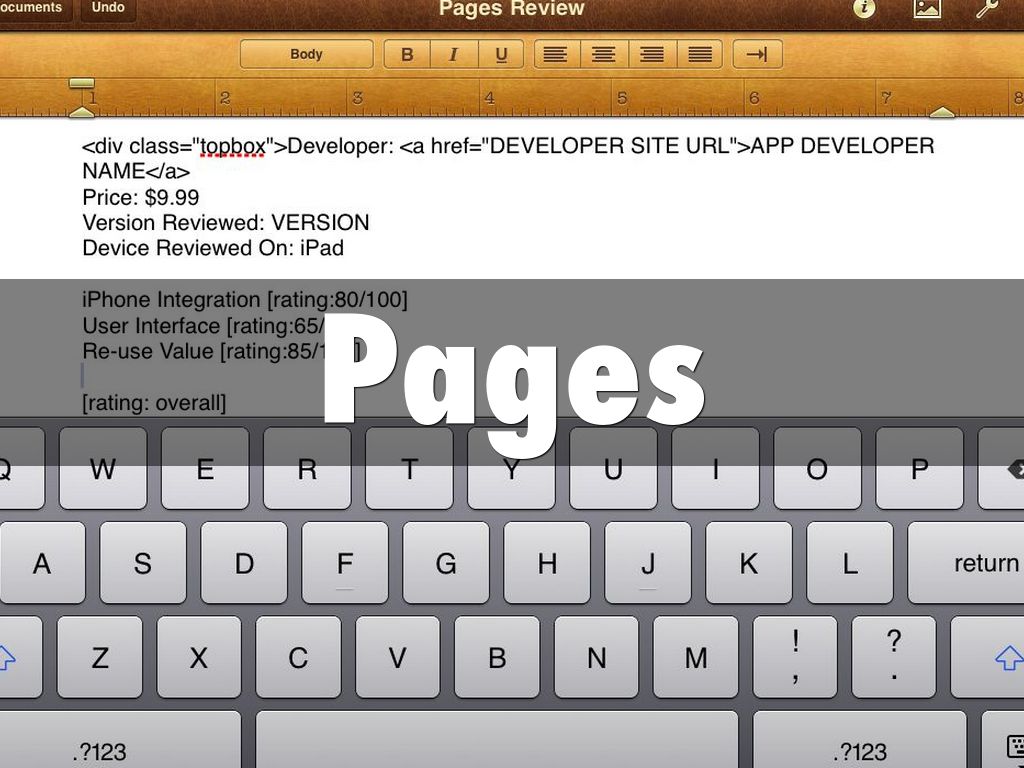
Task: Tap the right margin marker on the ruler
Action: pyautogui.click(x=942, y=112)
